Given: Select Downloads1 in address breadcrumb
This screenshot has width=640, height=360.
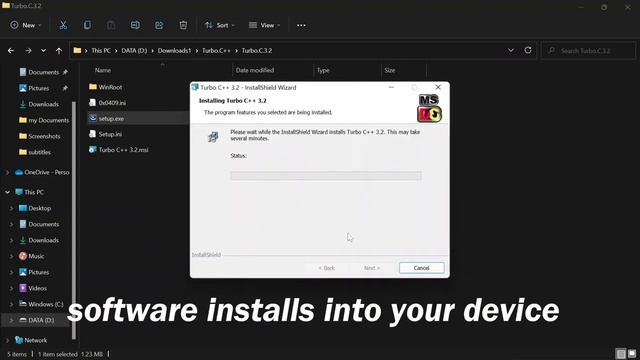Looking at the screenshot, I should 174,51.
